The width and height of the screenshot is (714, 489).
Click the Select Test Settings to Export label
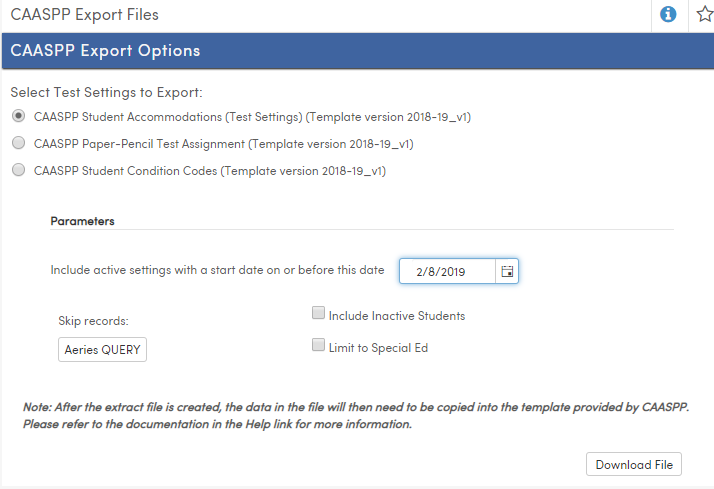click(x=107, y=92)
